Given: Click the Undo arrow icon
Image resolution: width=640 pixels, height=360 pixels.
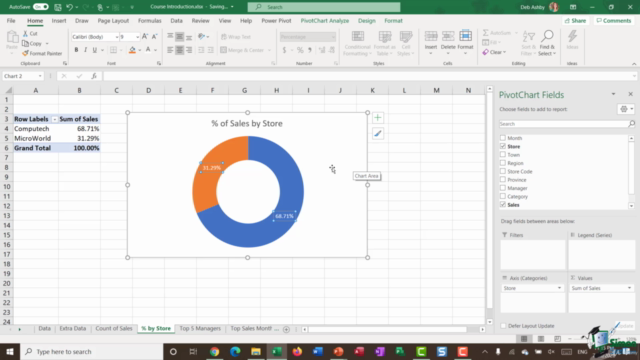Looking at the screenshot, I should 69,7.
